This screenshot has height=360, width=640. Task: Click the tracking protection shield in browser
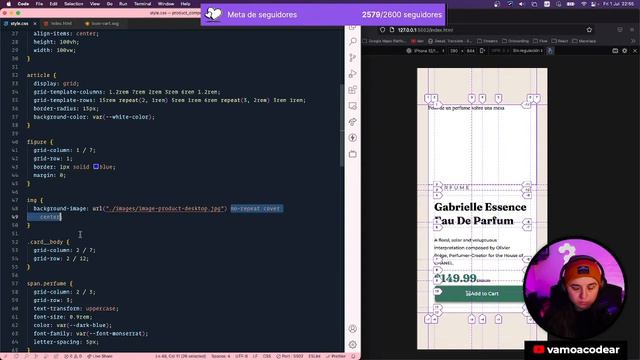pos(382,30)
